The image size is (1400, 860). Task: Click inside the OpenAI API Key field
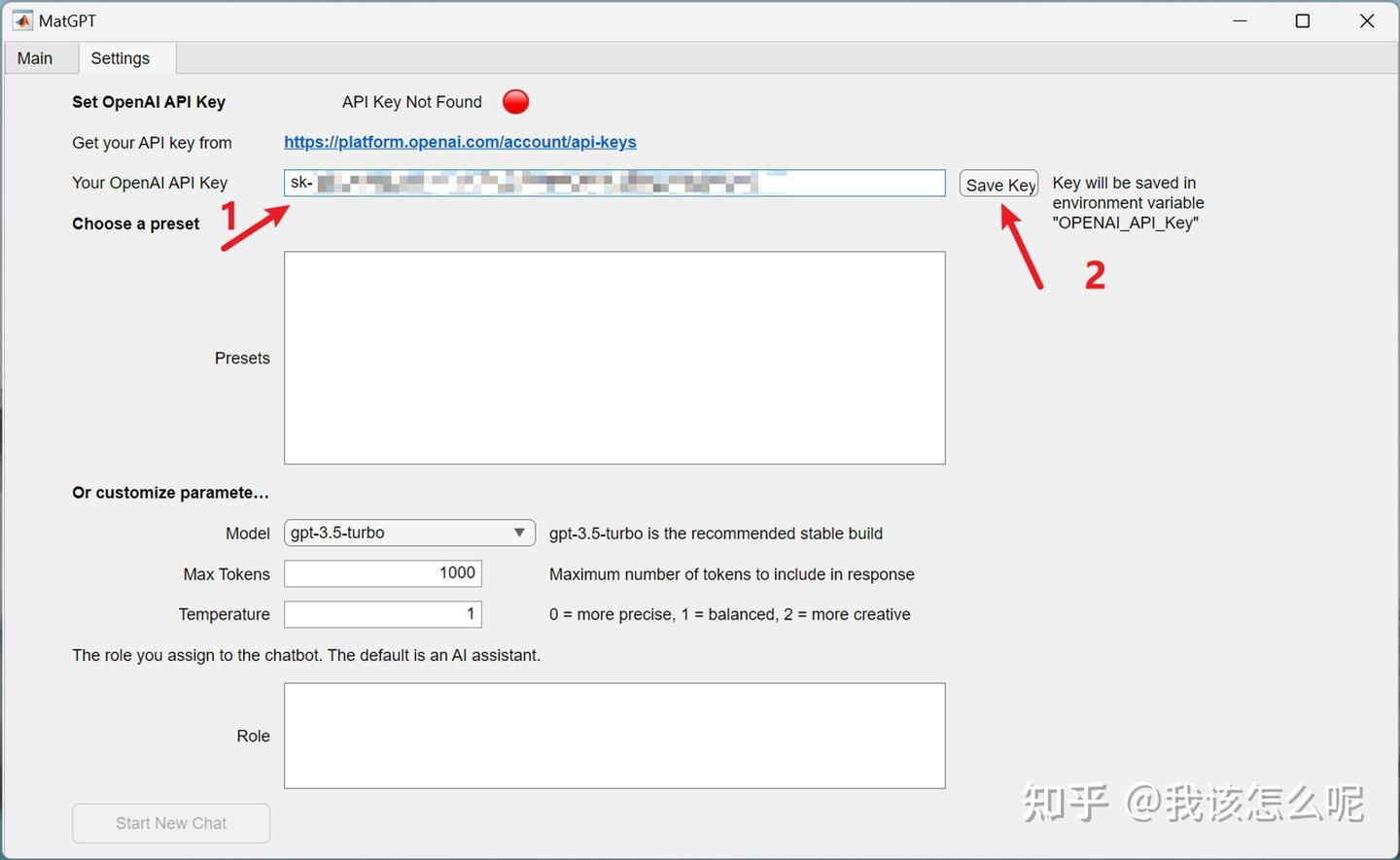pyautogui.click(x=614, y=183)
